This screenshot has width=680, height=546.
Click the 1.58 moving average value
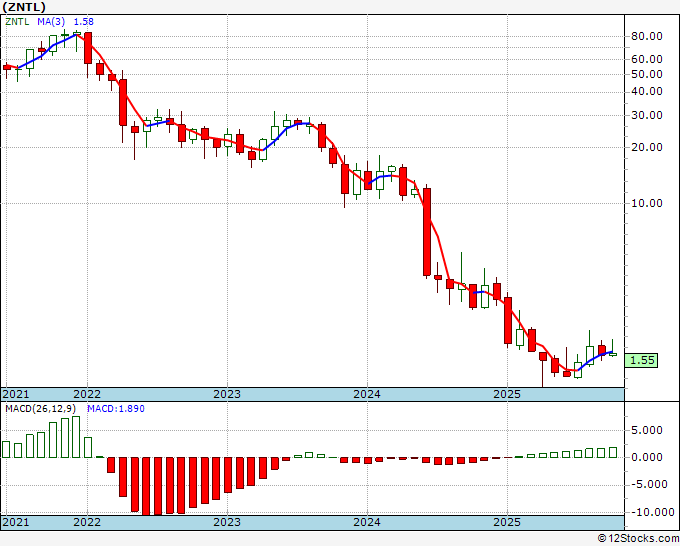click(x=83, y=22)
